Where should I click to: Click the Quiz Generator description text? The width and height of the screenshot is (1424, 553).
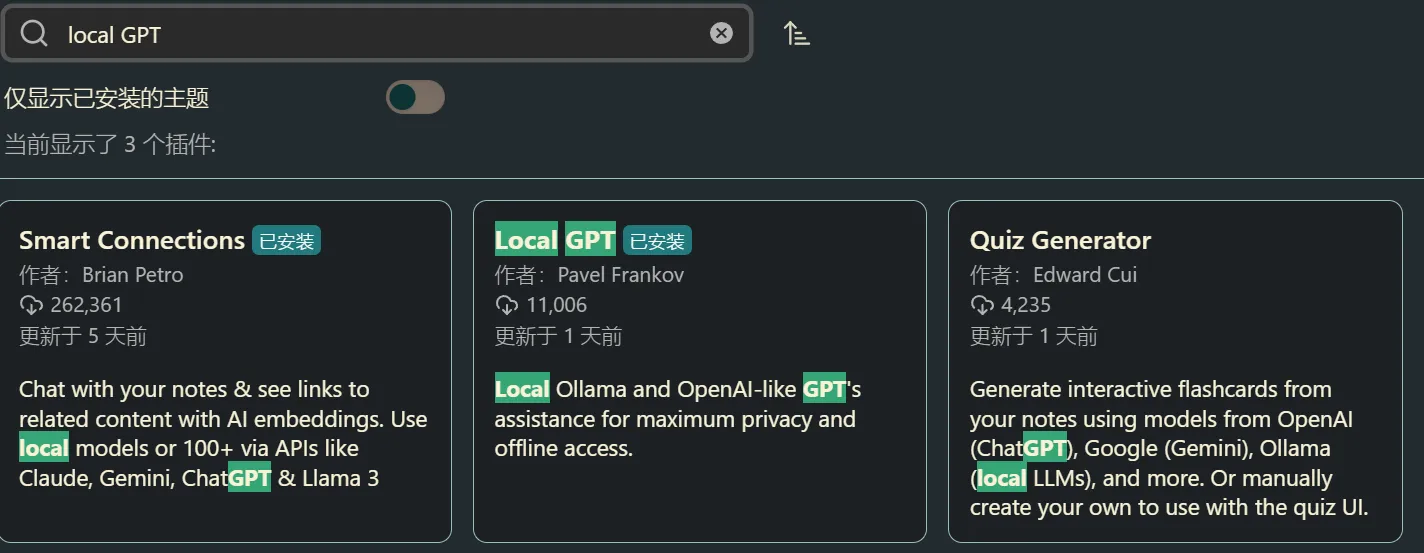pos(1169,448)
